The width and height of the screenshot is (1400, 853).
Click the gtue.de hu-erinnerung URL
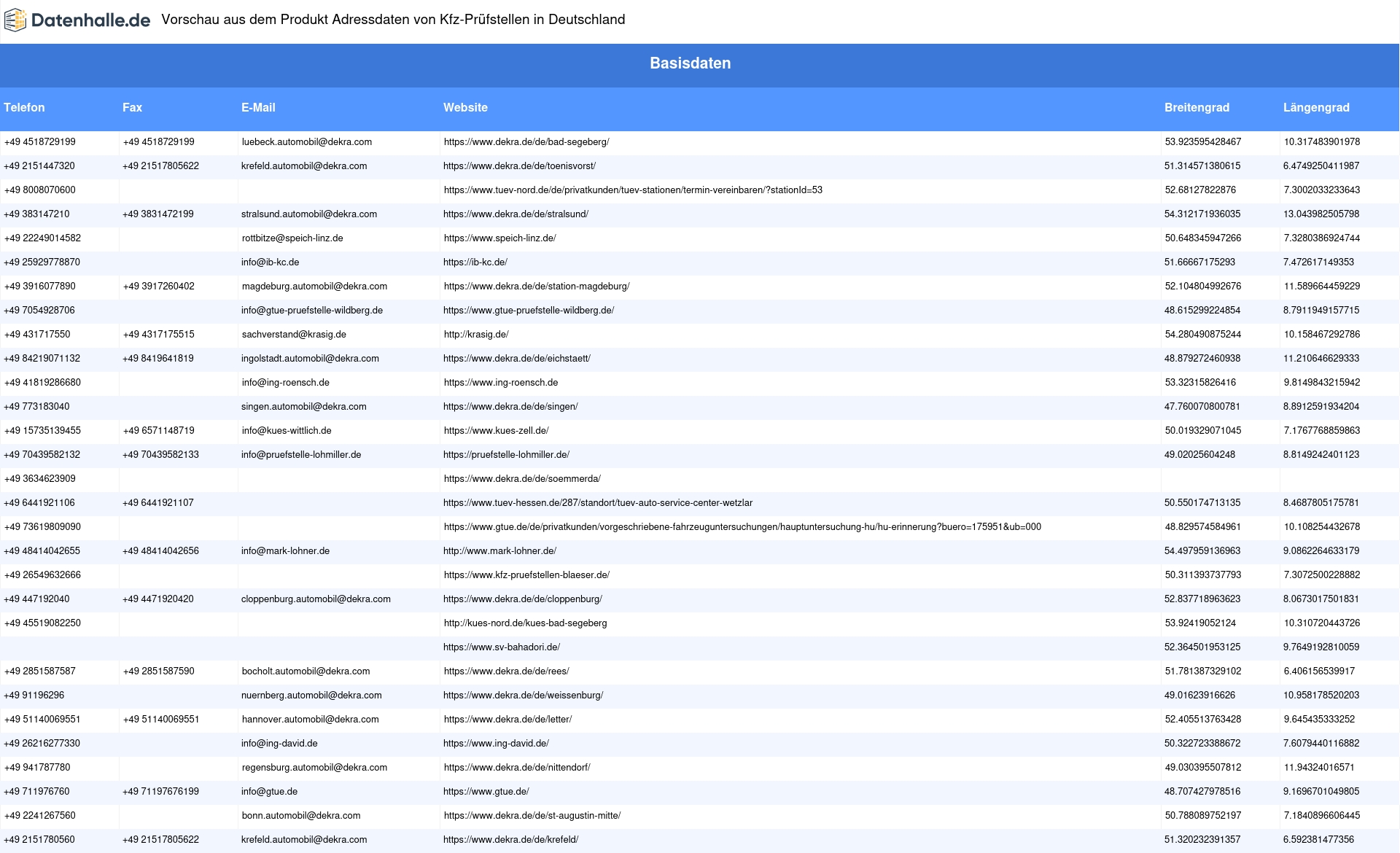(x=742, y=527)
